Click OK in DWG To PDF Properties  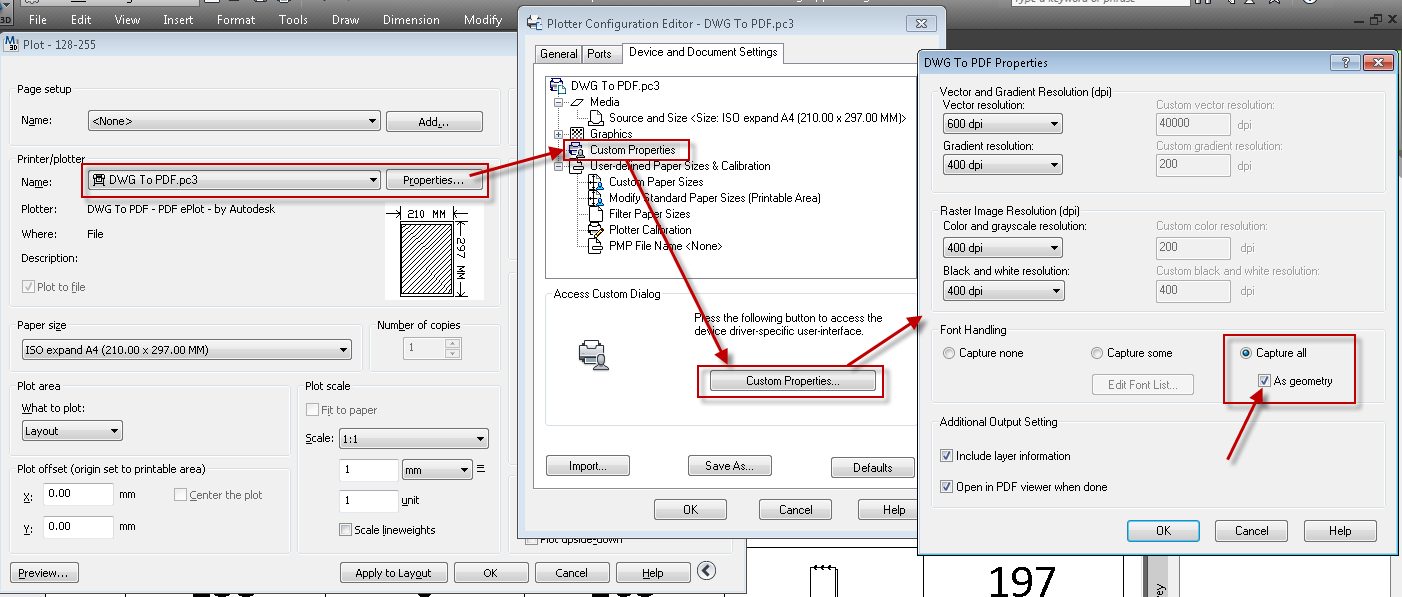[1163, 531]
